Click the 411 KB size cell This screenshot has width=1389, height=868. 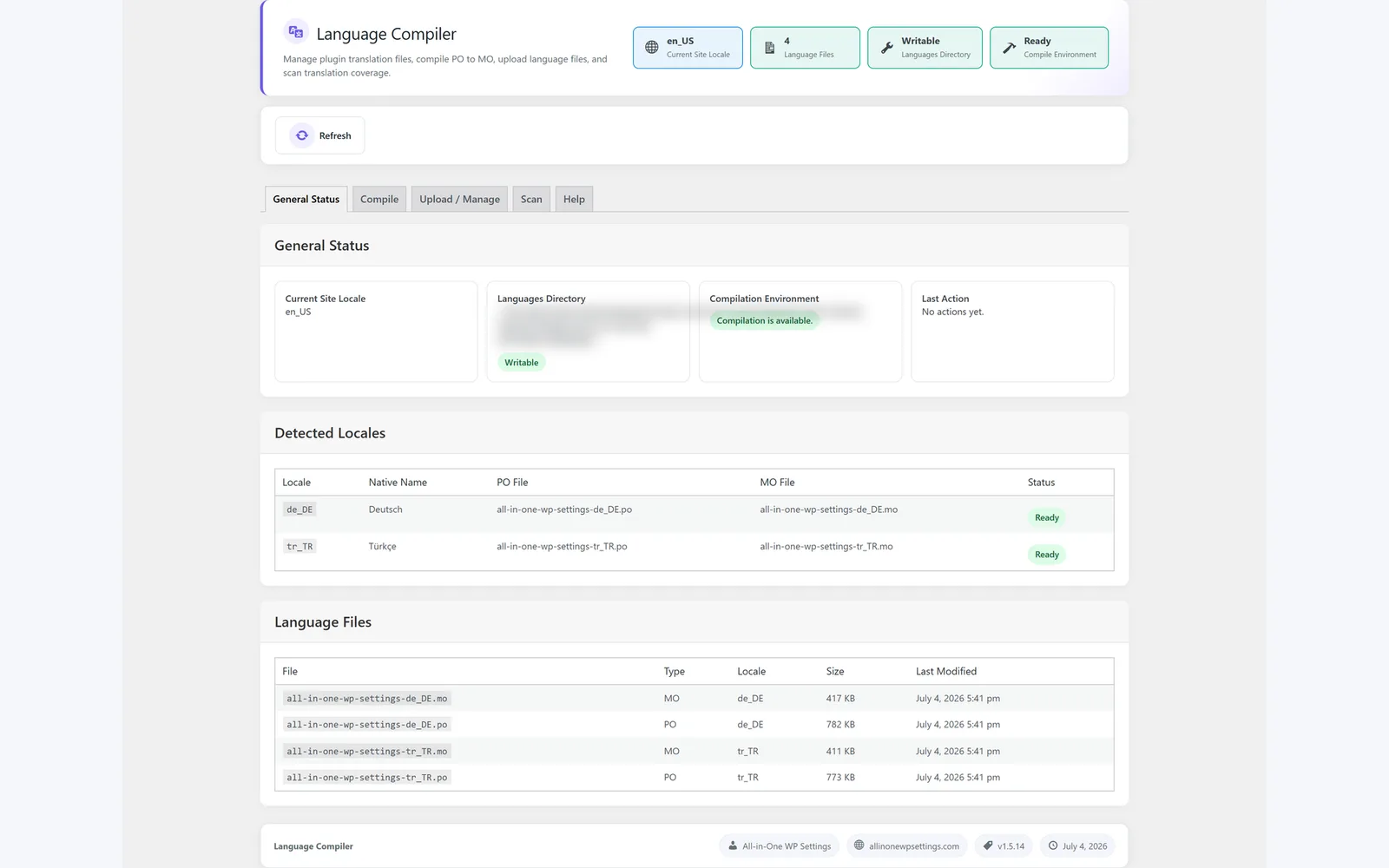tap(840, 752)
